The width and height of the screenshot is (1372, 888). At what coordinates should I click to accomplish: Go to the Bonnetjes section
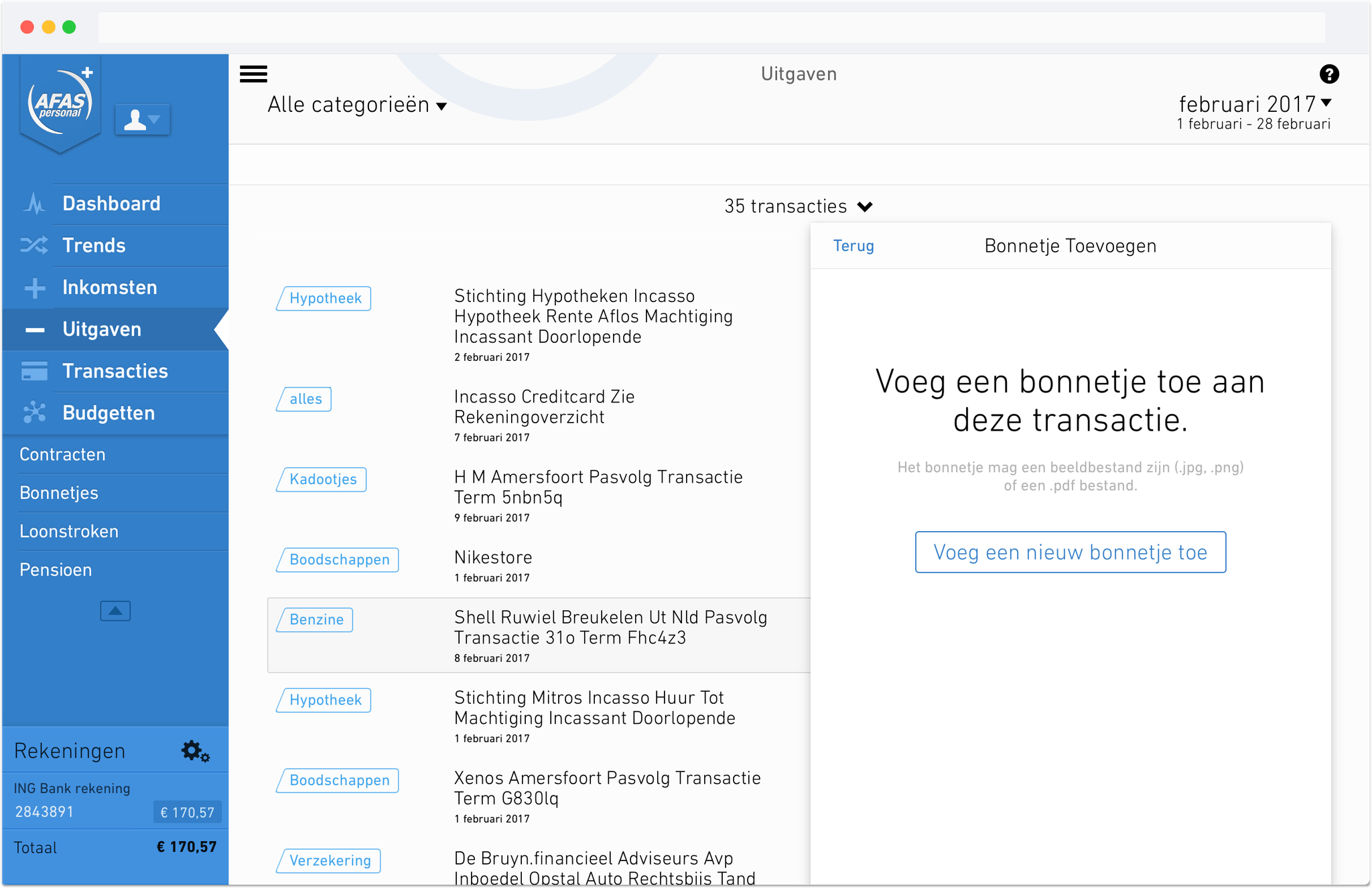pos(59,493)
